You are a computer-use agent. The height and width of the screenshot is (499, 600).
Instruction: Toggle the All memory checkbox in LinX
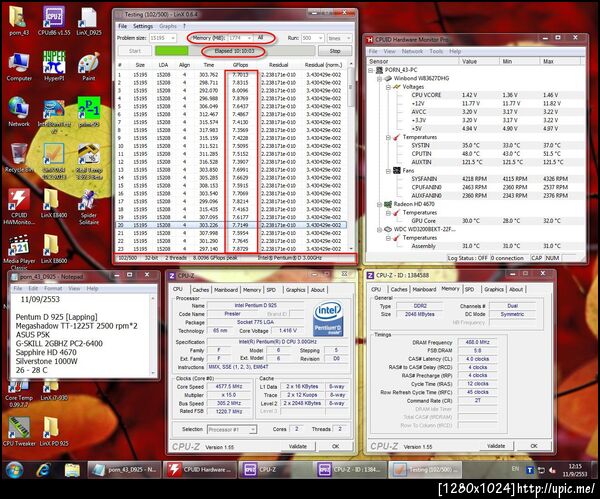coord(260,38)
